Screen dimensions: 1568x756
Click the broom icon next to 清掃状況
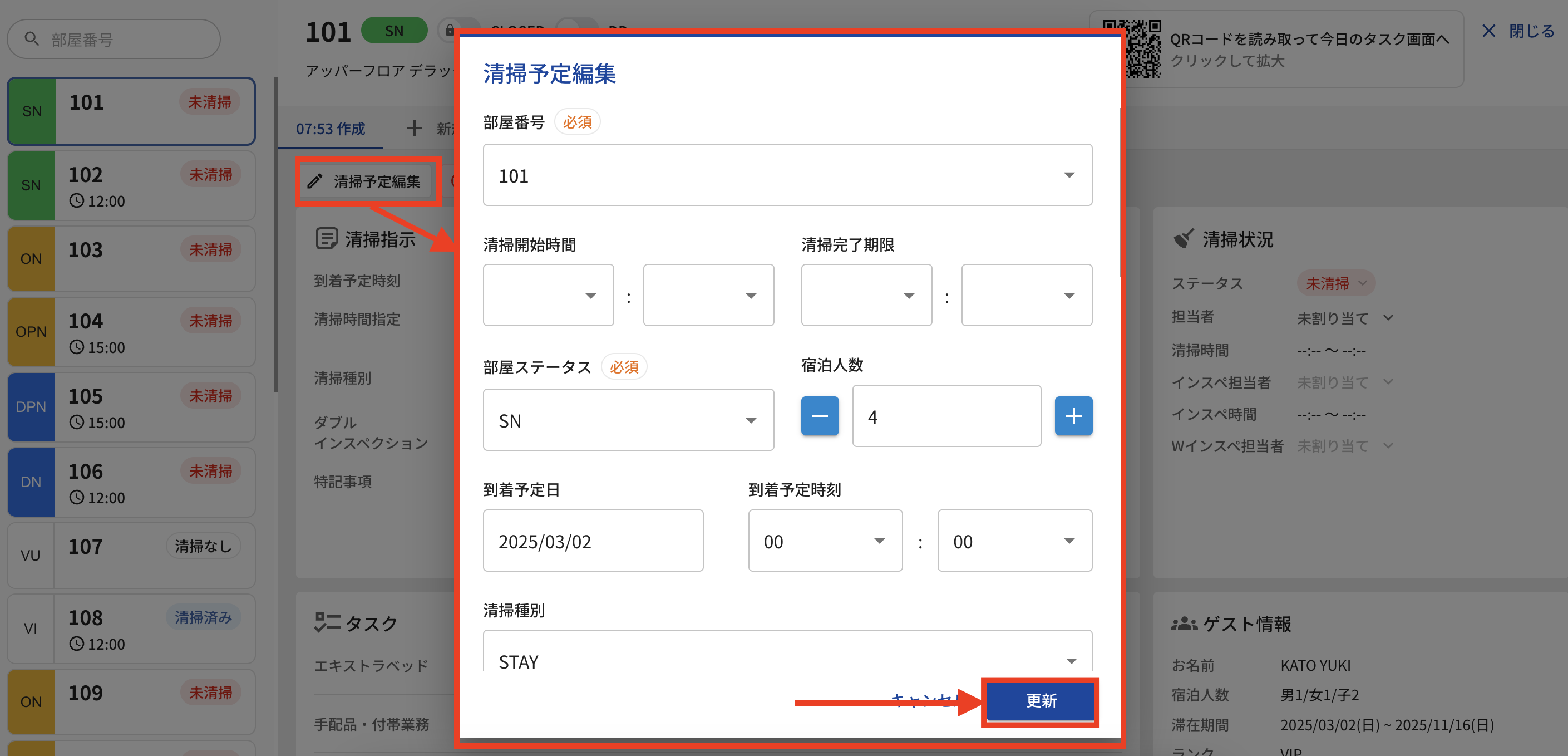click(1183, 239)
